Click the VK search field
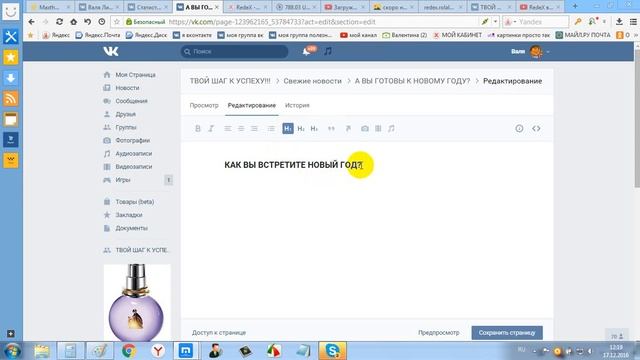The image size is (640, 360). coord(234,51)
